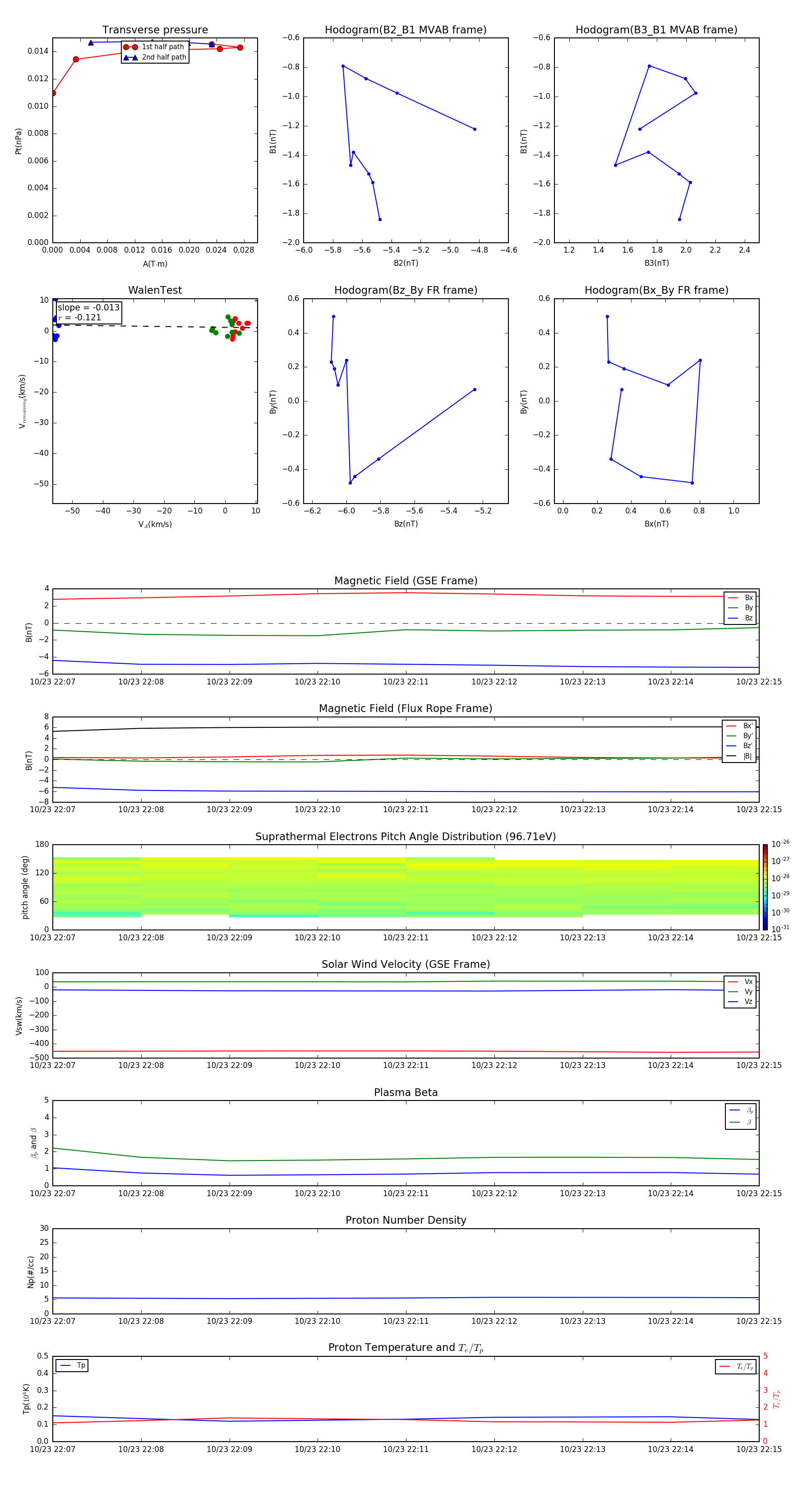Select the Suprathermal Electrons Pitch Angle Distribution title

point(406,837)
